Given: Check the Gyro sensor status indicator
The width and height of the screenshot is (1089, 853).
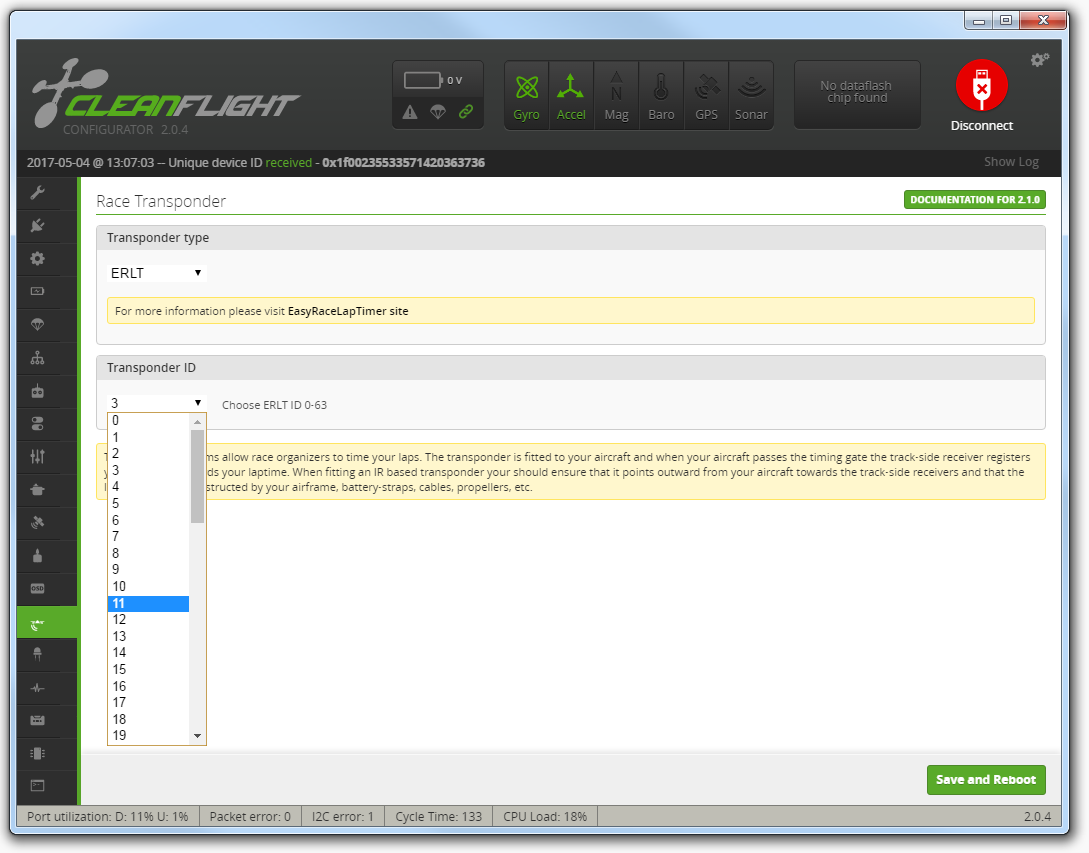Looking at the screenshot, I should (x=526, y=94).
